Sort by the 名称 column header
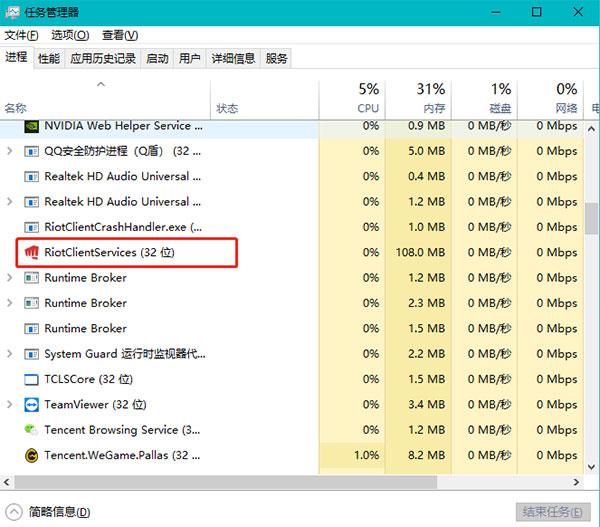Screen dimensions: 600x527 click(105, 100)
